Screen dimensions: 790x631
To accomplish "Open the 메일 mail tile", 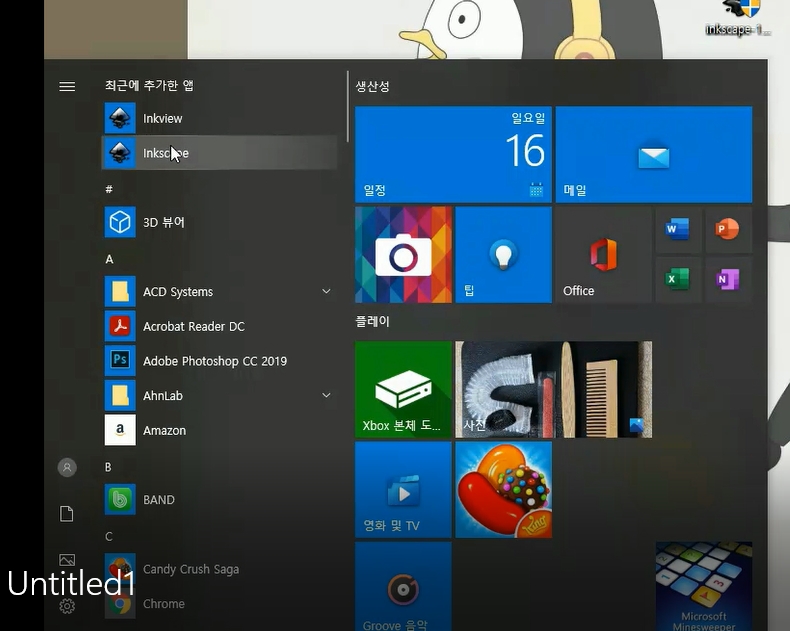I will [x=654, y=154].
